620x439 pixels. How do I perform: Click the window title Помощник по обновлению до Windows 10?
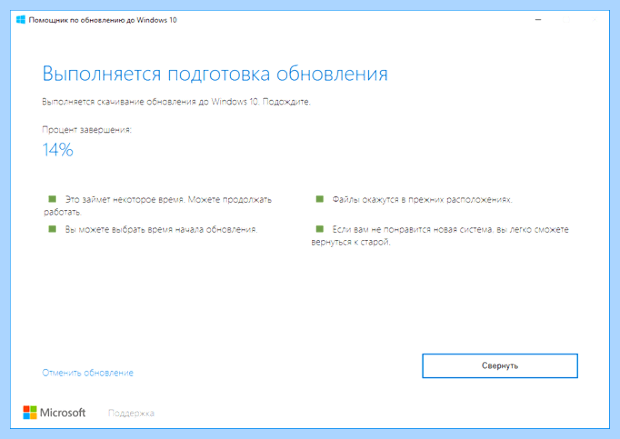point(103,20)
